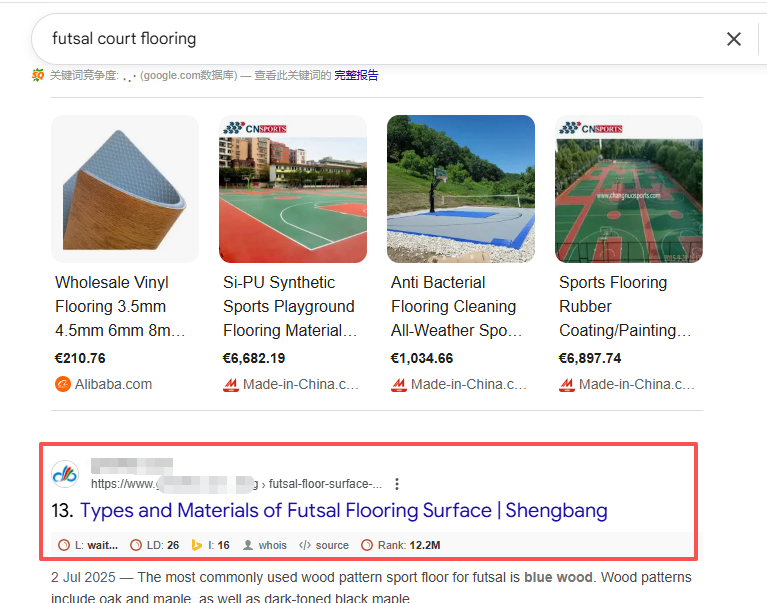The height and width of the screenshot is (603, 767).
Task: Click Made-in-China seller name under €1,034.66
Action: click(469, 384)
